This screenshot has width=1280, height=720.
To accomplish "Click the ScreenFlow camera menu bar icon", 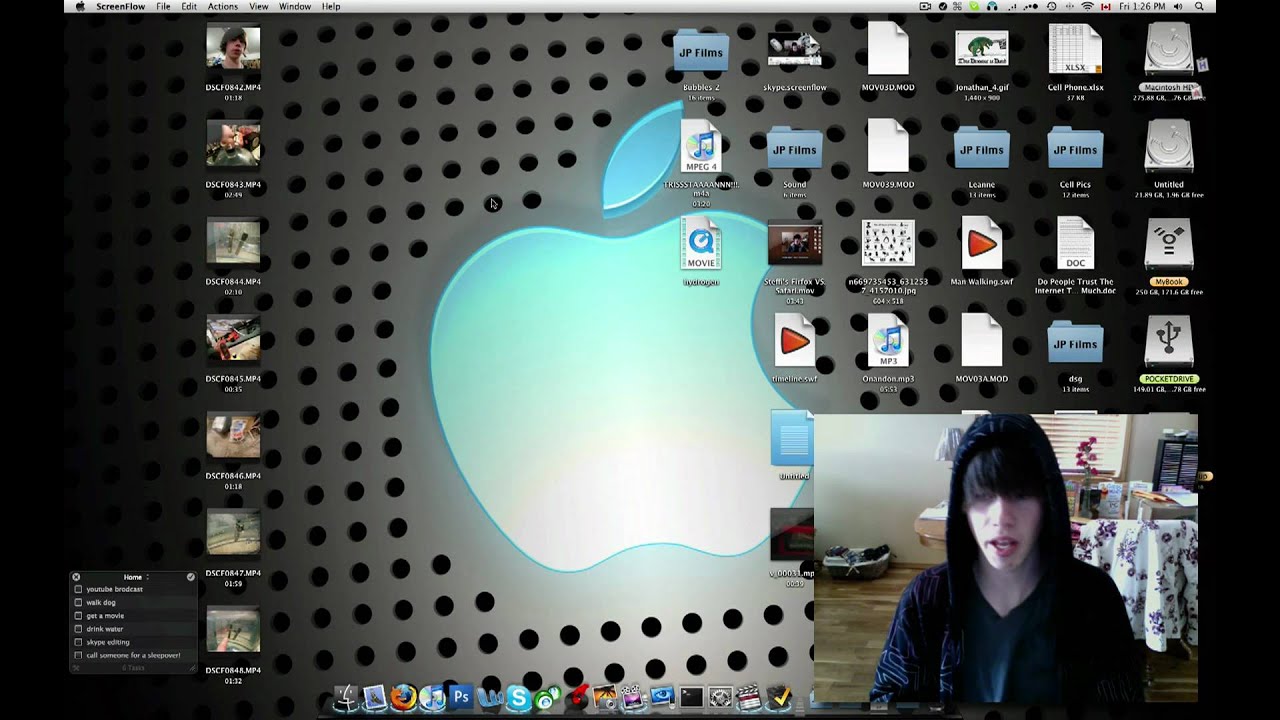I will 925,6.
